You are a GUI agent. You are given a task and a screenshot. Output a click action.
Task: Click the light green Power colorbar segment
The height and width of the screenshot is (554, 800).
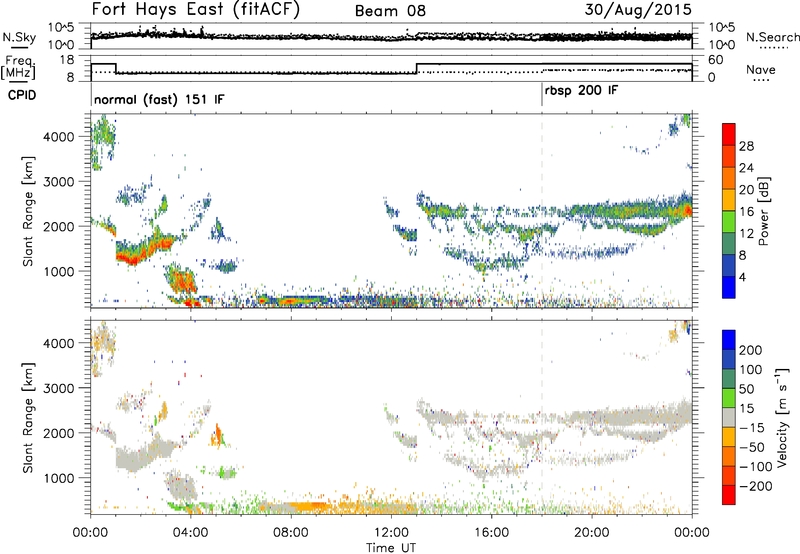pyautogui.click(x=729, y=222)
